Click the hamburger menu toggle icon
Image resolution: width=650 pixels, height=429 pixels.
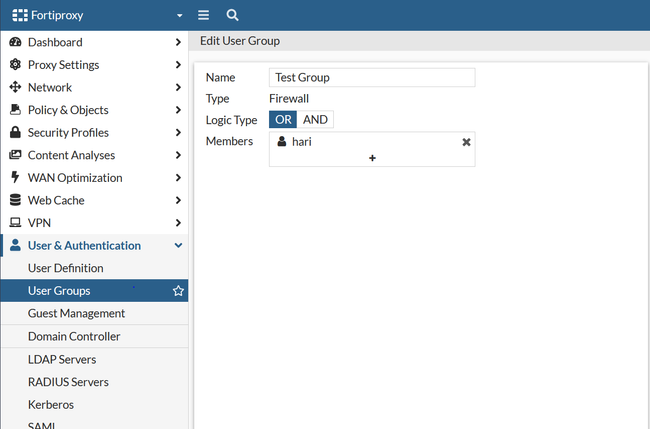(x=203, y=15)
